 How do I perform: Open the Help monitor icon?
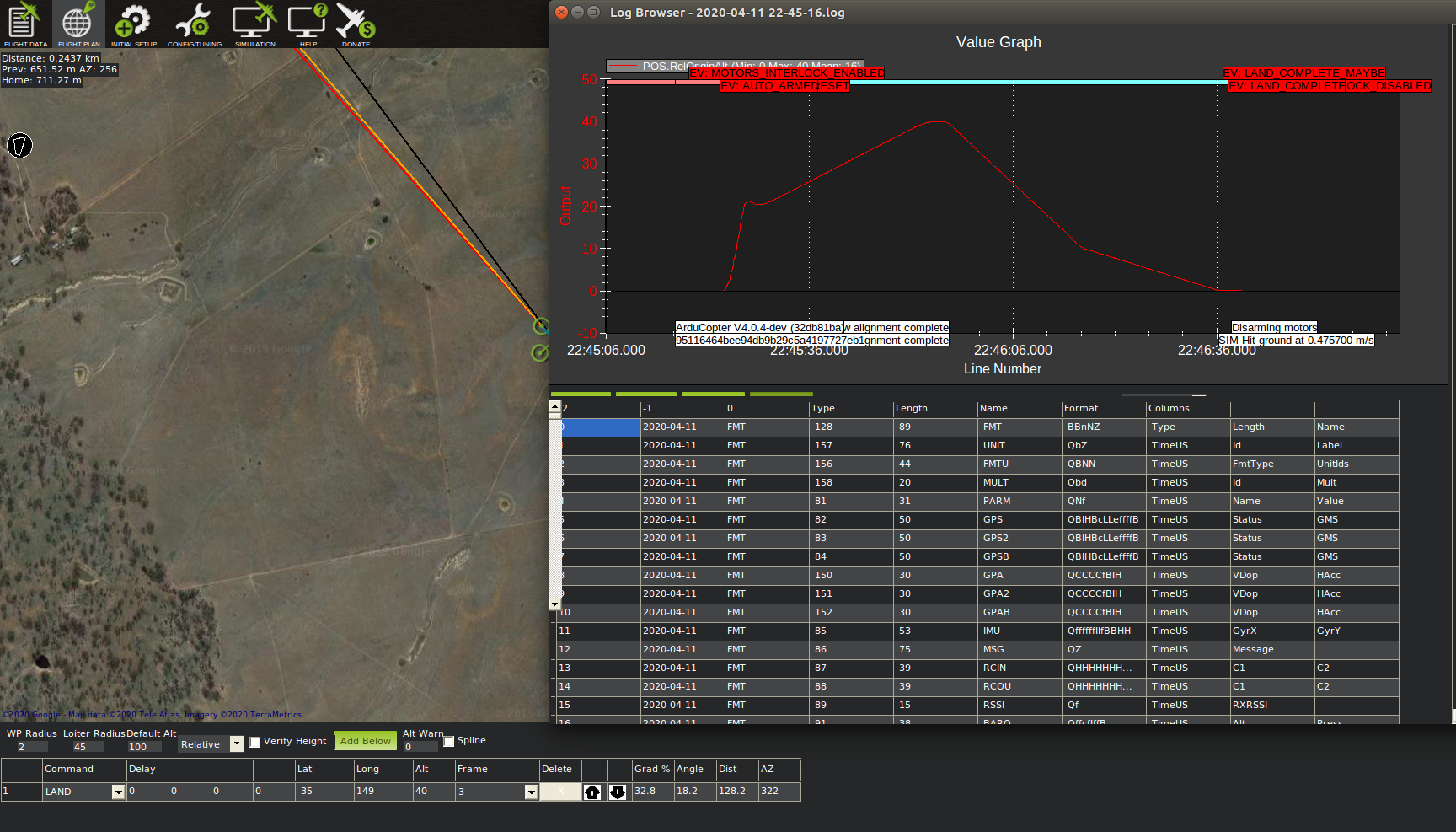pos(308,24)
